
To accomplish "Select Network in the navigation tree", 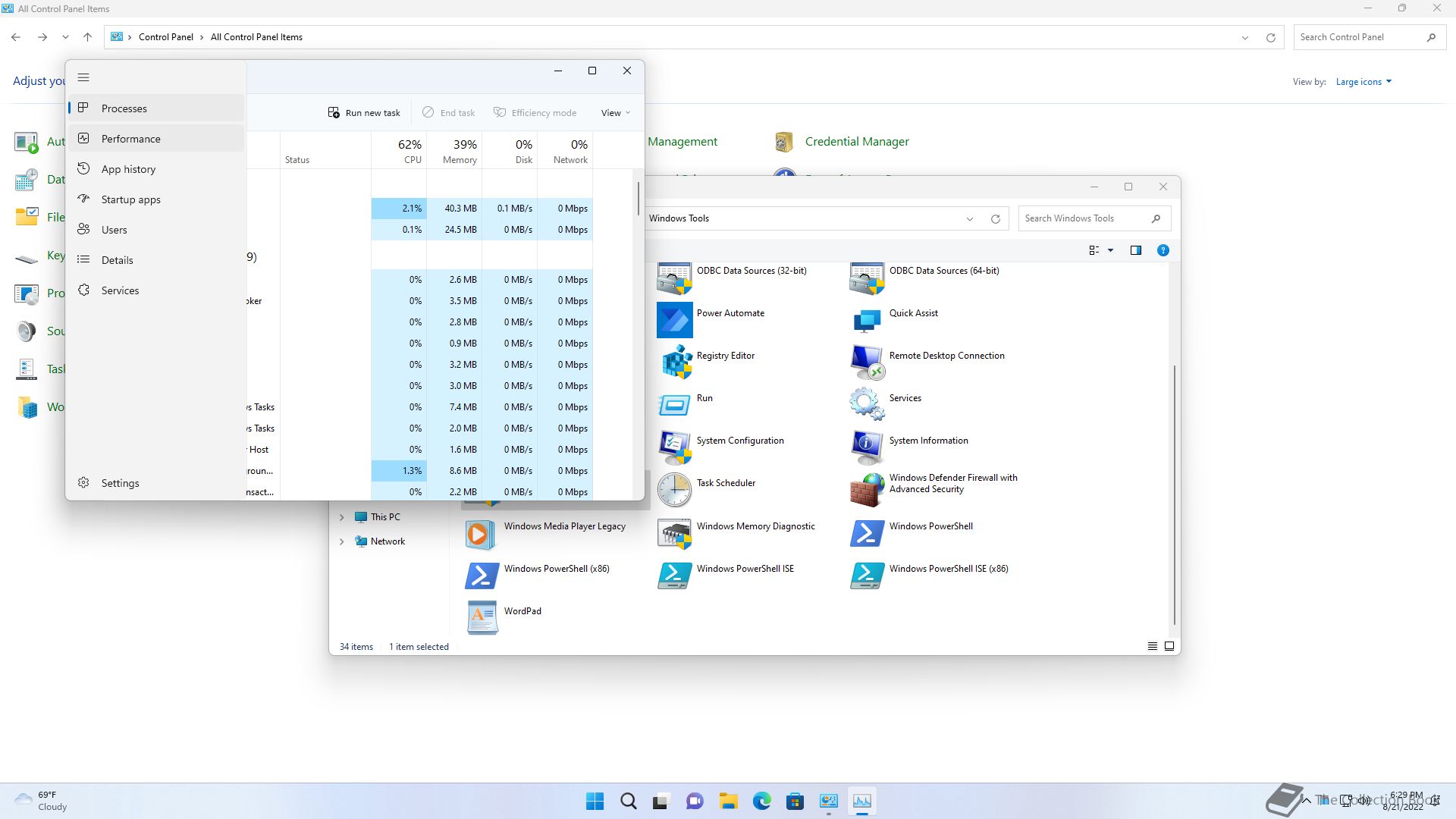I will (x=388, y=541).
